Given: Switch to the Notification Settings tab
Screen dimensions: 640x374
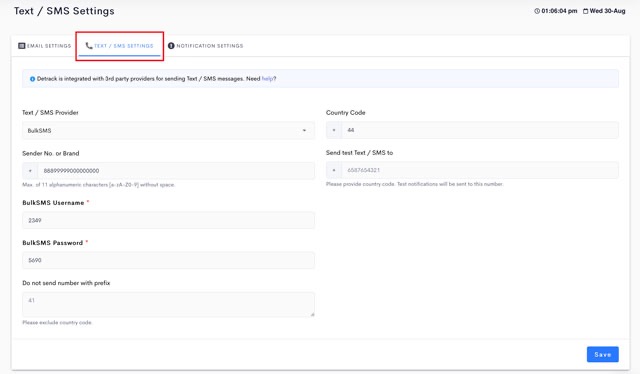Looking at the screenshot, I should [x=205, y=46].
